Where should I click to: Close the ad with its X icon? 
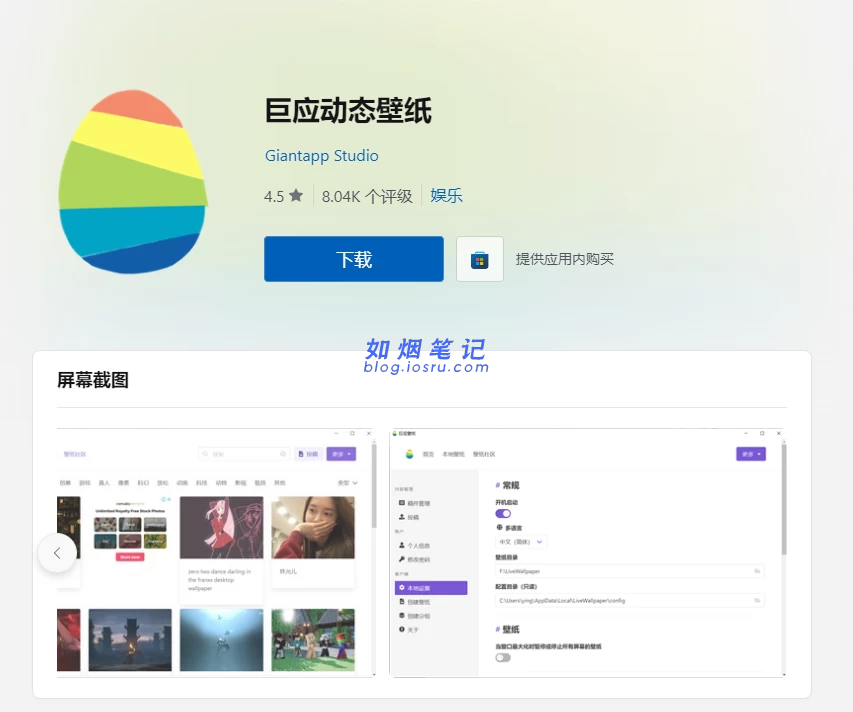click(x=169, y=499)
